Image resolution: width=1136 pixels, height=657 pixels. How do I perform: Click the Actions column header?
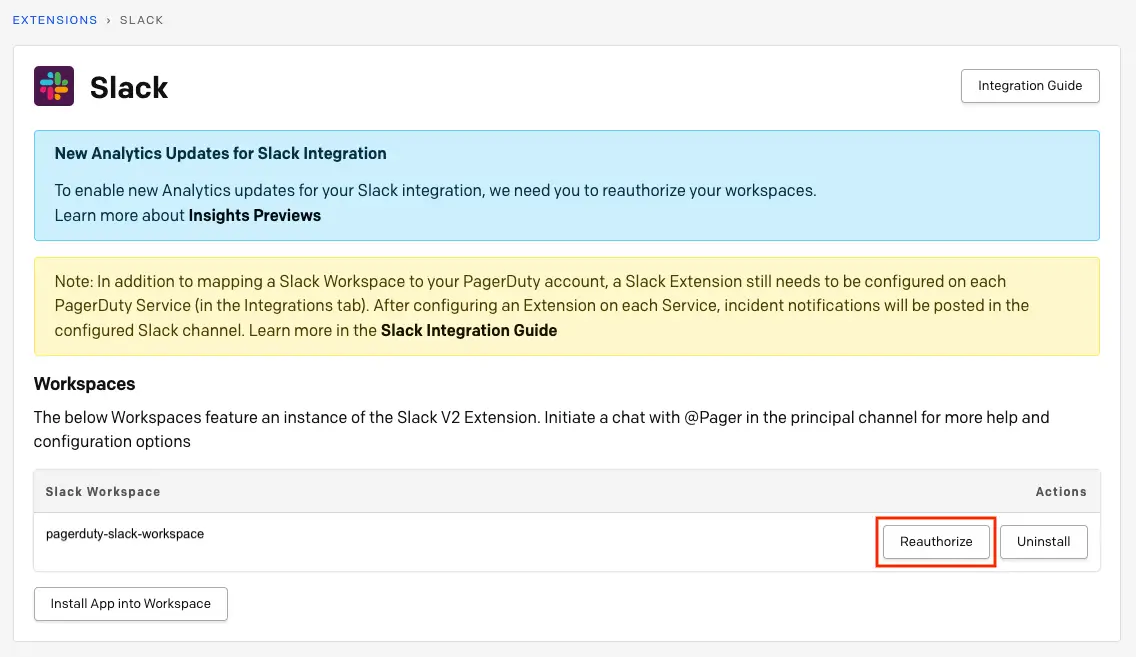[x=1060, y=492]
